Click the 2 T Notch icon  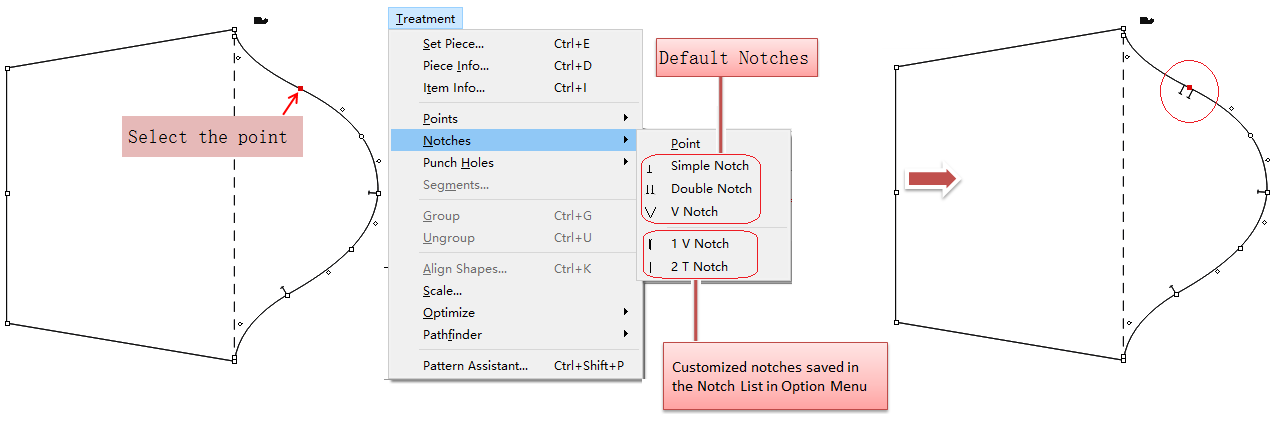pyautogui.click(x=650, y=267)
